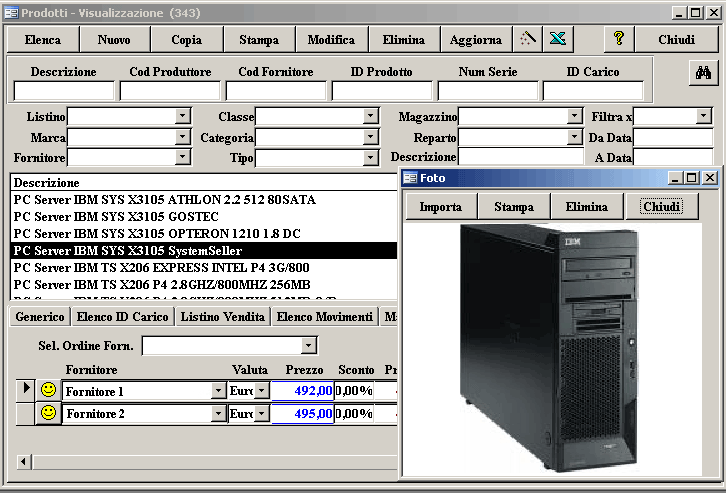Click the Cod Produttore field

click(170, 91)
